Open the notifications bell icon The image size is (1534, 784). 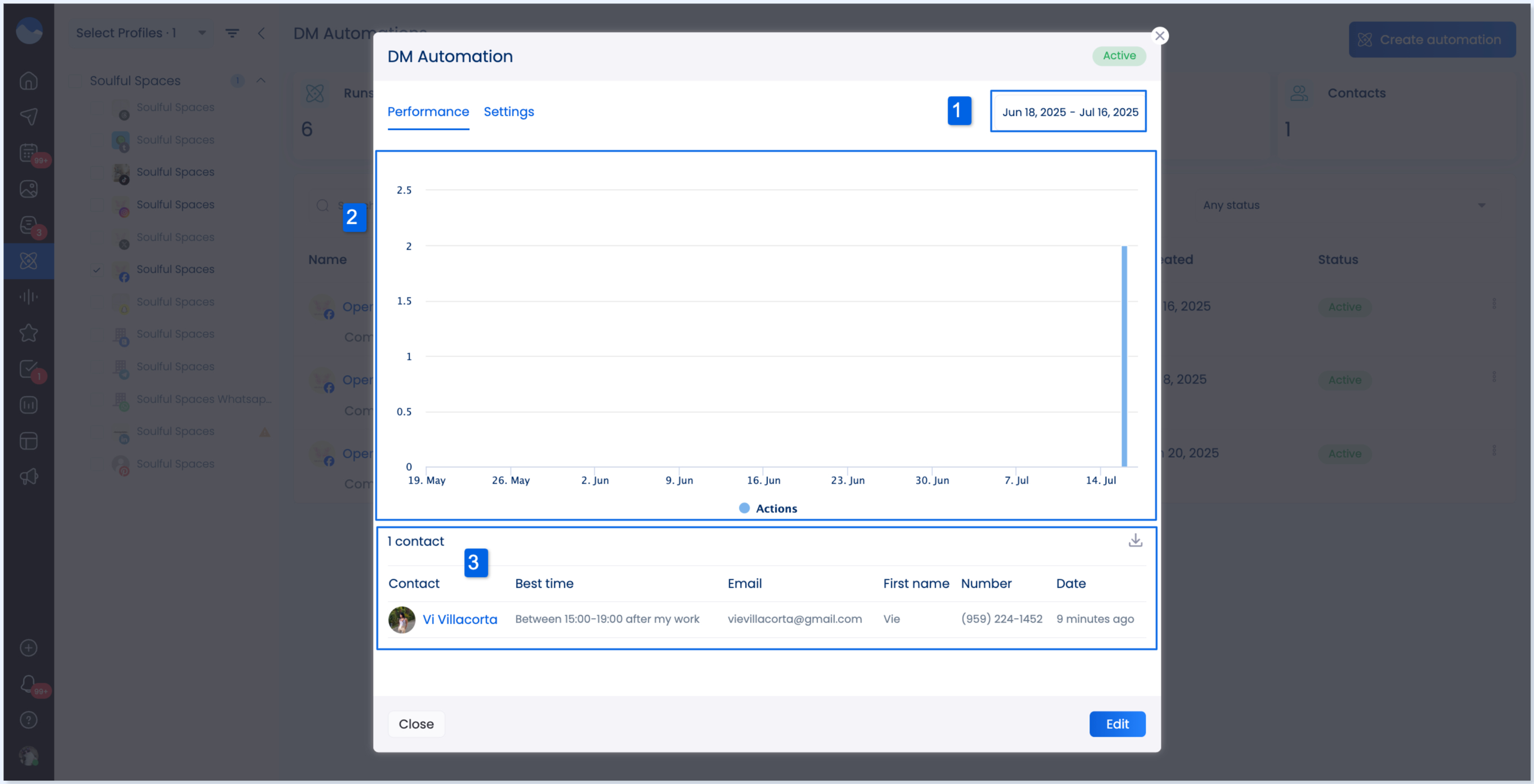point(29,683)
